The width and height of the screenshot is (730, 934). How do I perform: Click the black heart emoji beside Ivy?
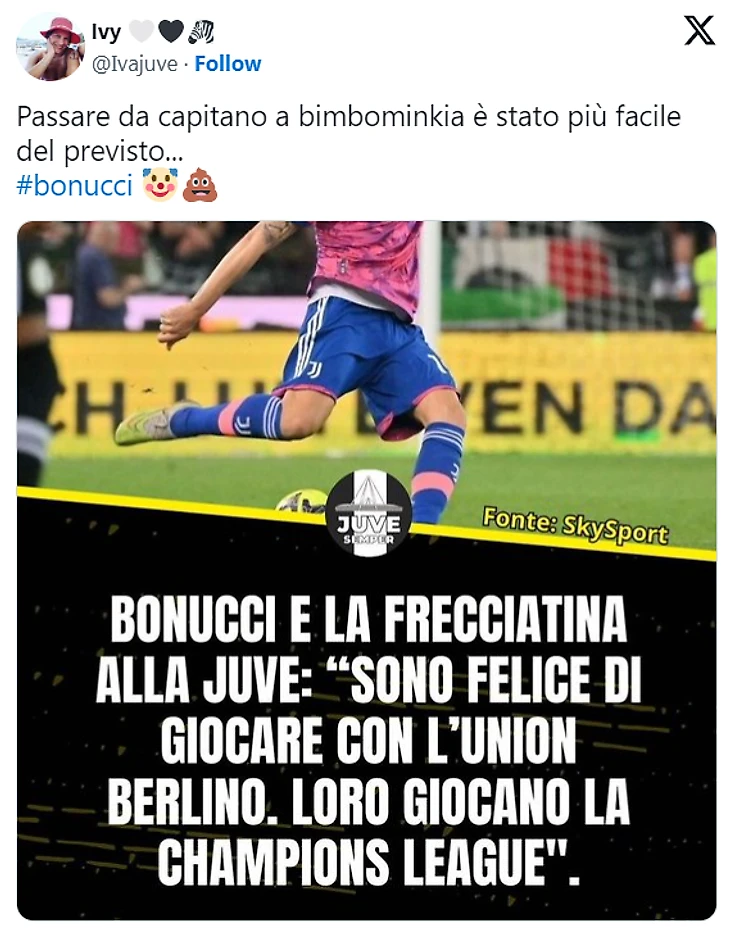point(171,32)
